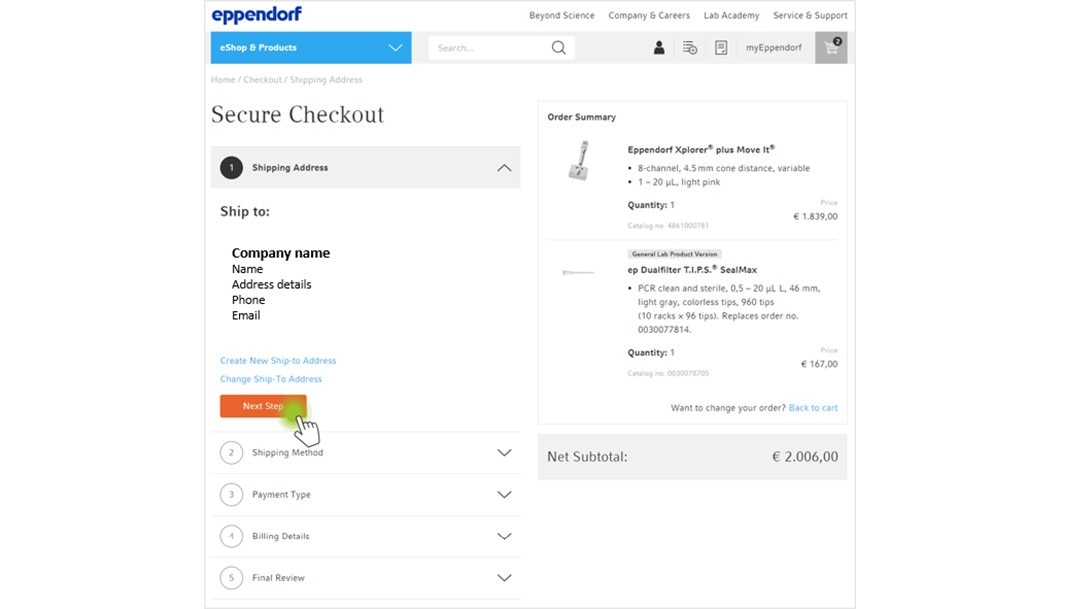The height and width of the screenshot is (609, 1080).
Task: Click Change Ship-To Address link
Action: (271, 379)
